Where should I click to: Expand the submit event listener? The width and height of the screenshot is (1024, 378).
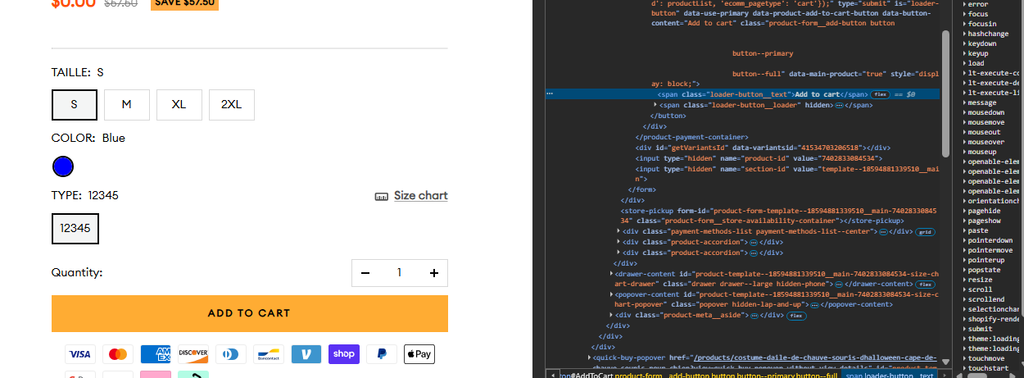point(965,329)
